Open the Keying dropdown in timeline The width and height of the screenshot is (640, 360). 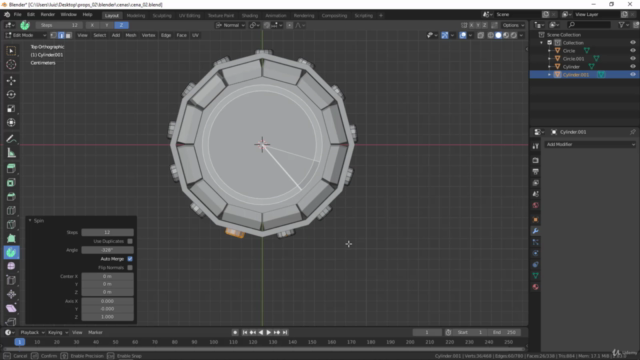58,333
